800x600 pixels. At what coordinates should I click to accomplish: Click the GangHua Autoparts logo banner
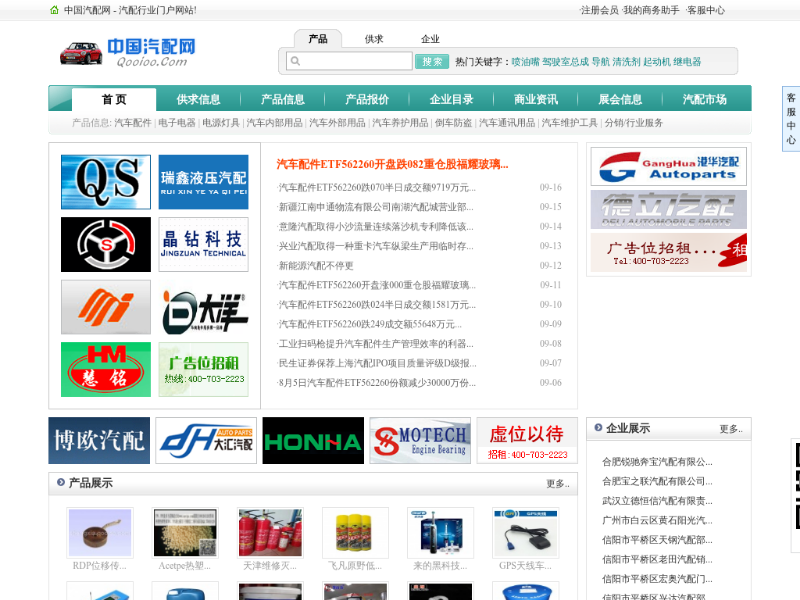click(668, 166)
